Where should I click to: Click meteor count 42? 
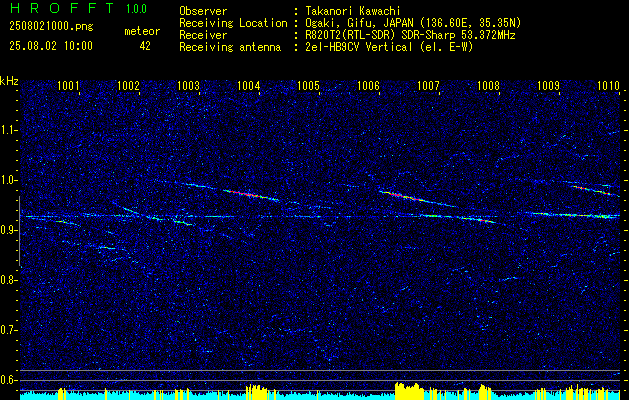point(145,46)
